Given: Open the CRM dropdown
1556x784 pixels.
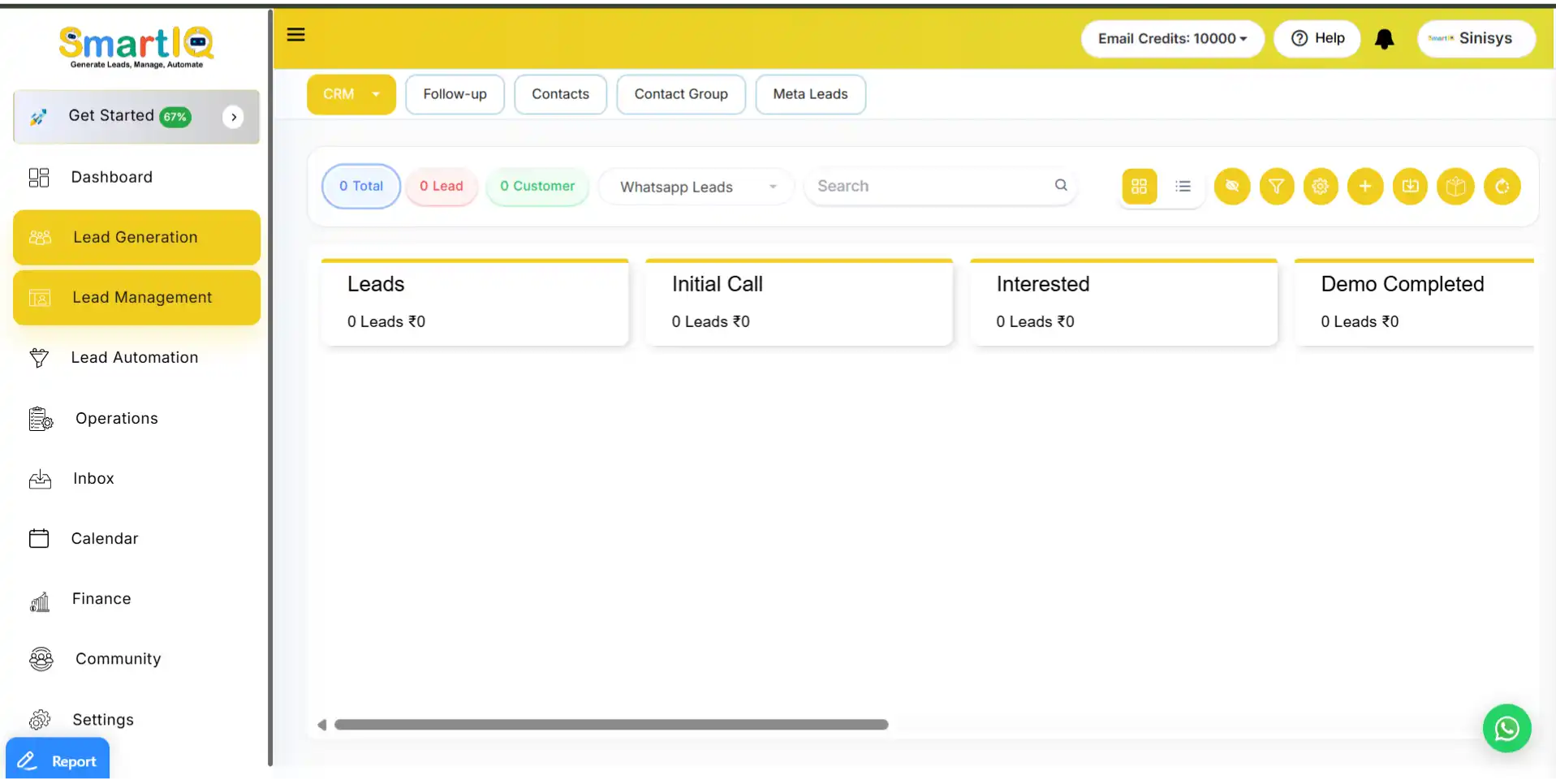Looking at the screenshot, I should tap(351, 94).
